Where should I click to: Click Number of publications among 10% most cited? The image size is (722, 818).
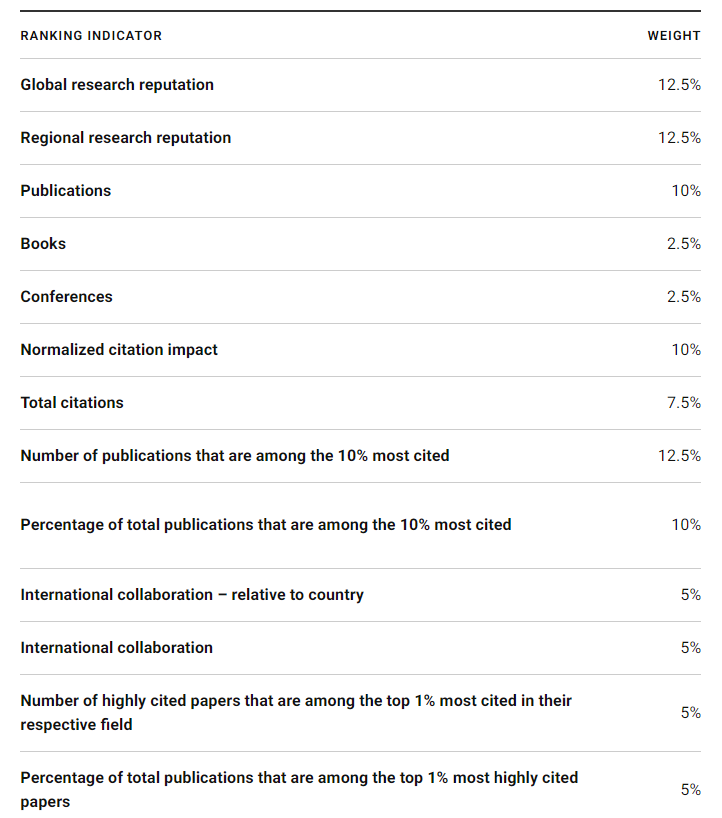[235, 456]
